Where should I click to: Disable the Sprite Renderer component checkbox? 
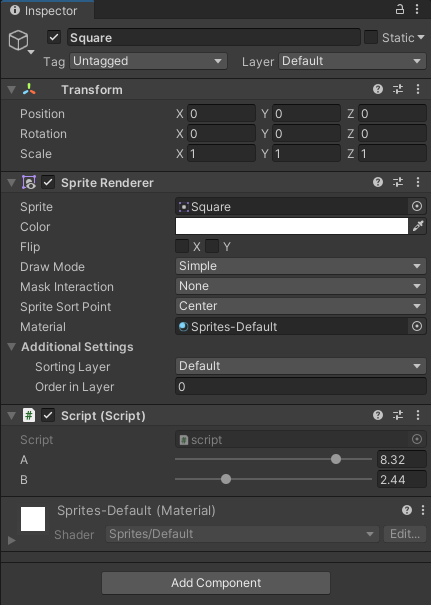point(48,182)
